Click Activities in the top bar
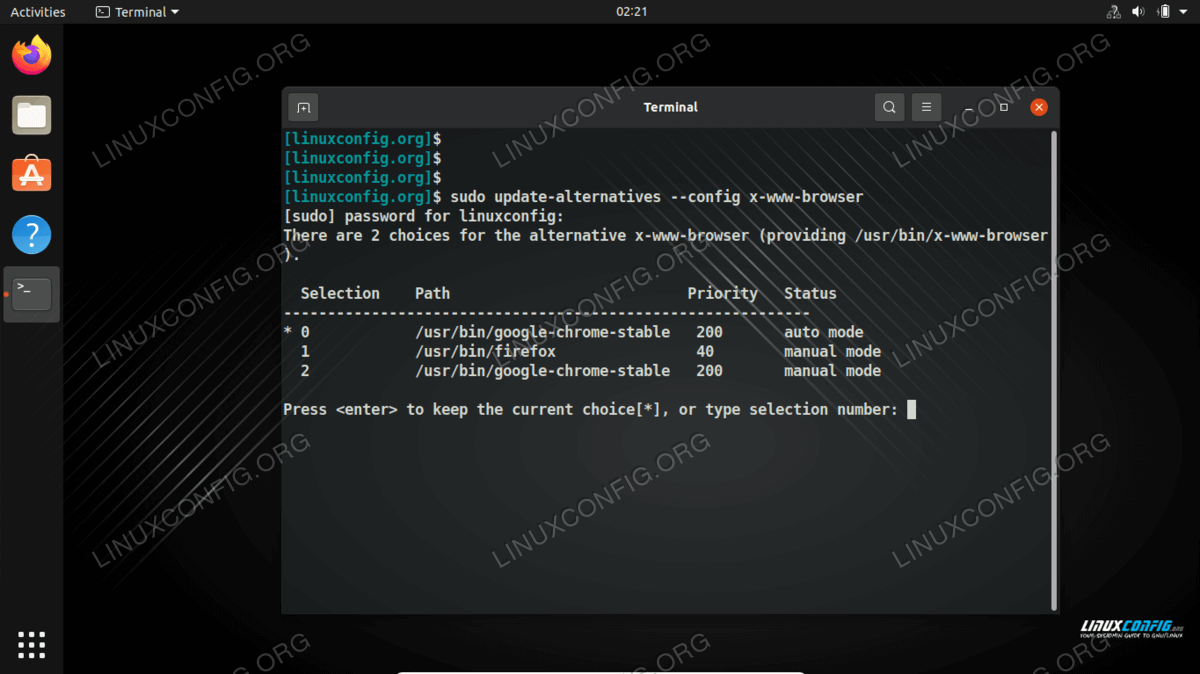The height and width of the screenshot is (674, 1200). tap(38, 12)
